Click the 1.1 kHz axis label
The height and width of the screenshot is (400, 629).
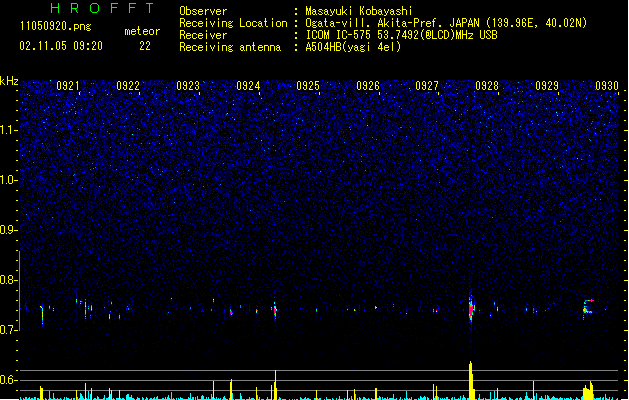(x=9, y=130)
